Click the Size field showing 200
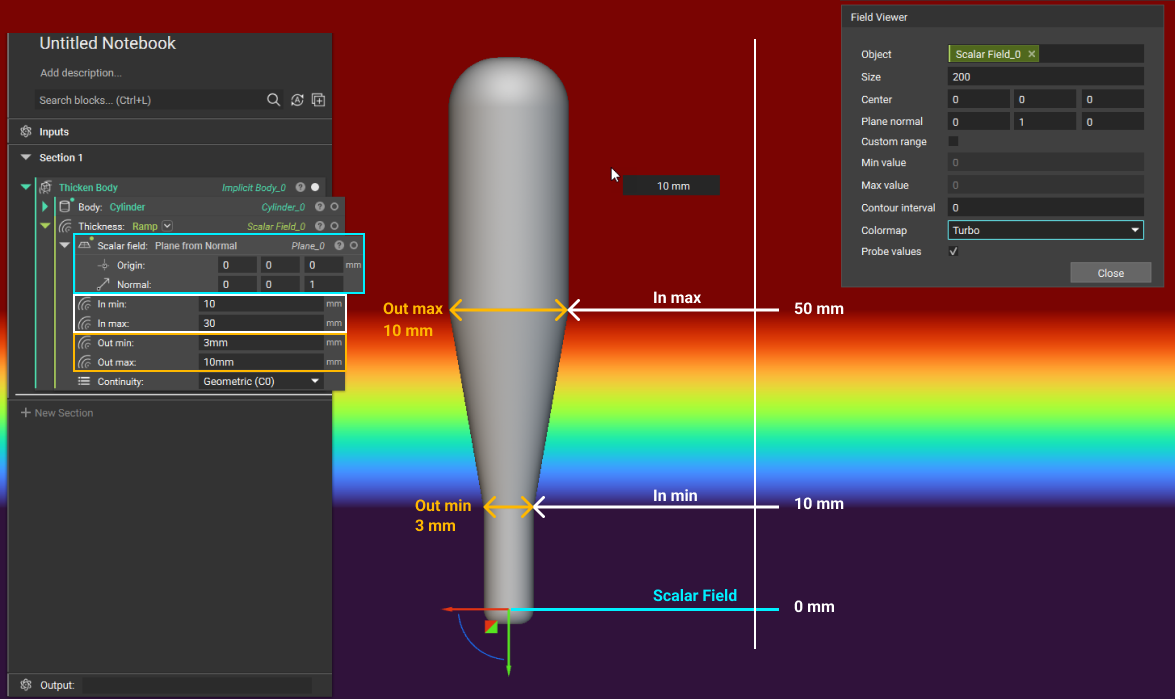This screenshot has width=1175, height=699. click(x=1045, y=76)
